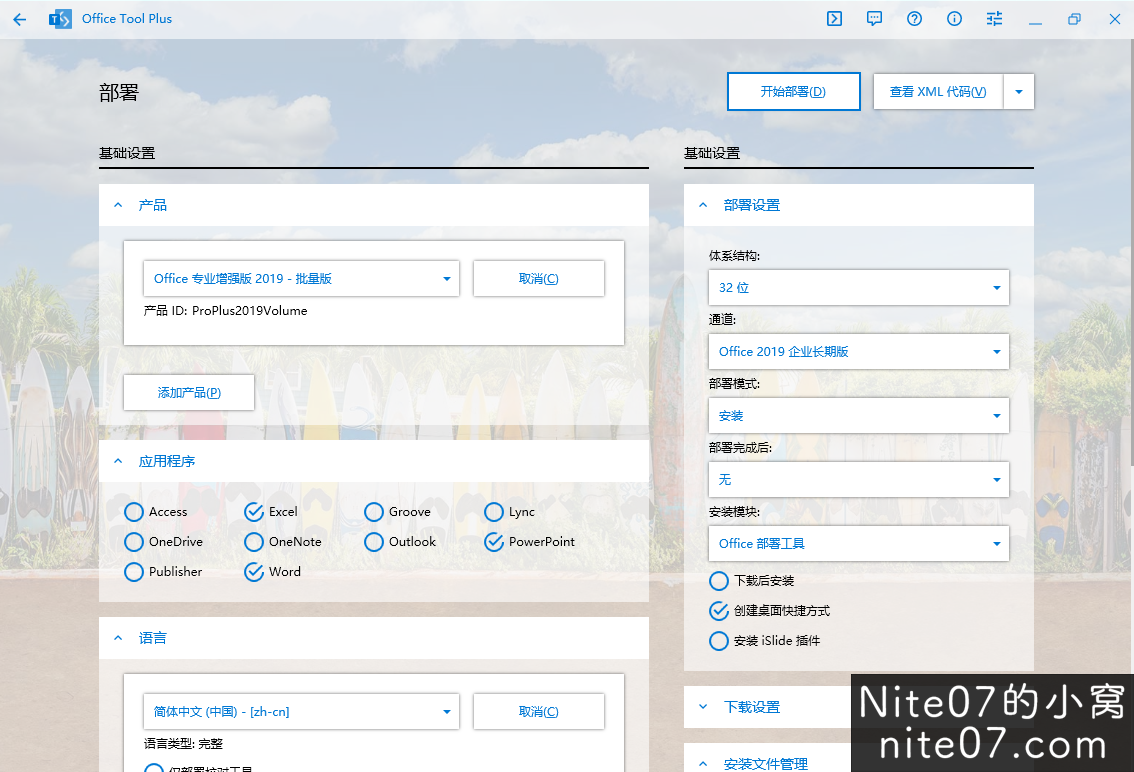Viewport: 1134px width, 772px height.
Task: Click 取消(C) next to the product
Action: [539, 279]
